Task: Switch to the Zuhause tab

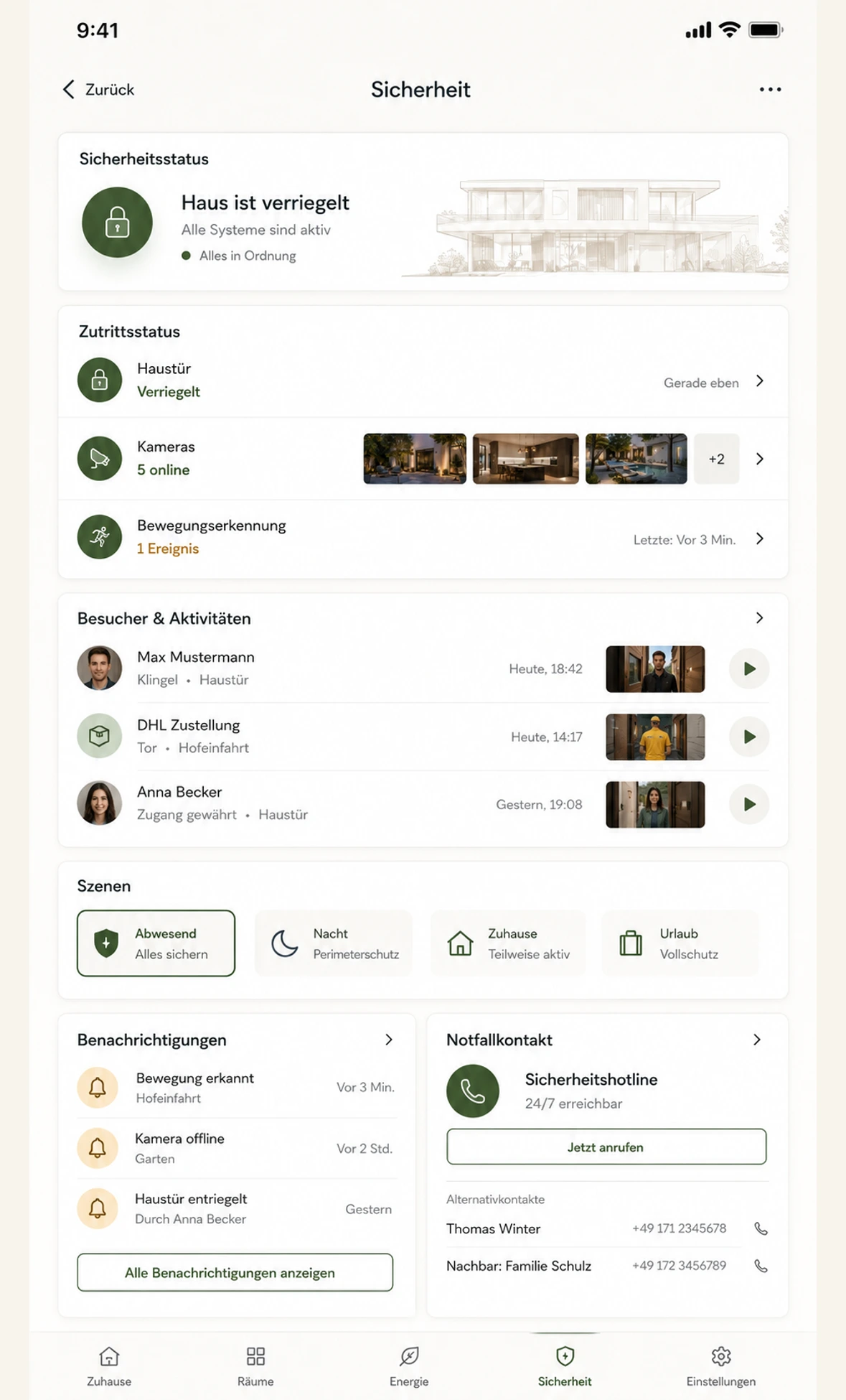Action: 109,1366
